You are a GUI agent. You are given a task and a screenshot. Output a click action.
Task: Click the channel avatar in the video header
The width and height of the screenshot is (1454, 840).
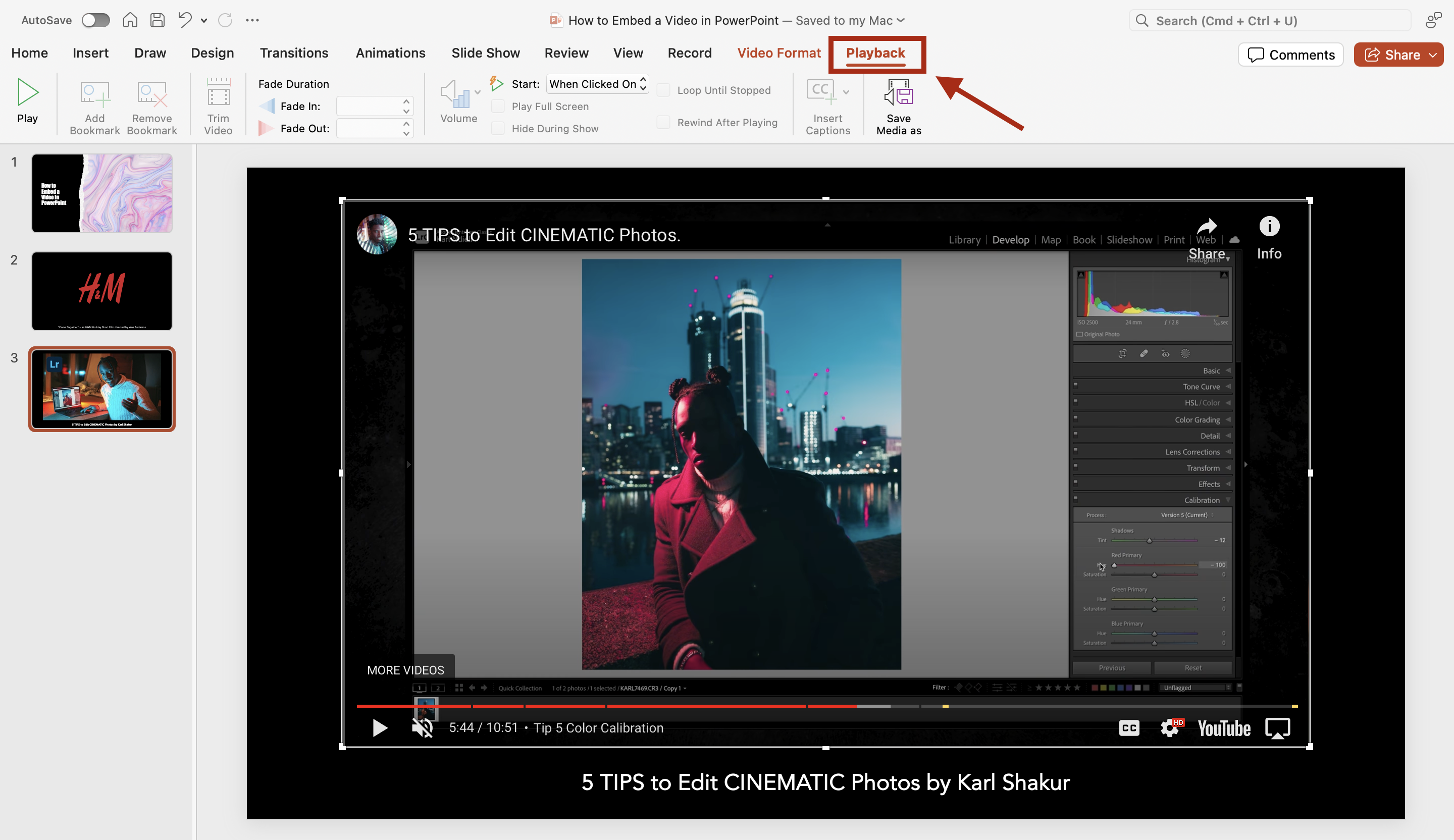point(377,234)
